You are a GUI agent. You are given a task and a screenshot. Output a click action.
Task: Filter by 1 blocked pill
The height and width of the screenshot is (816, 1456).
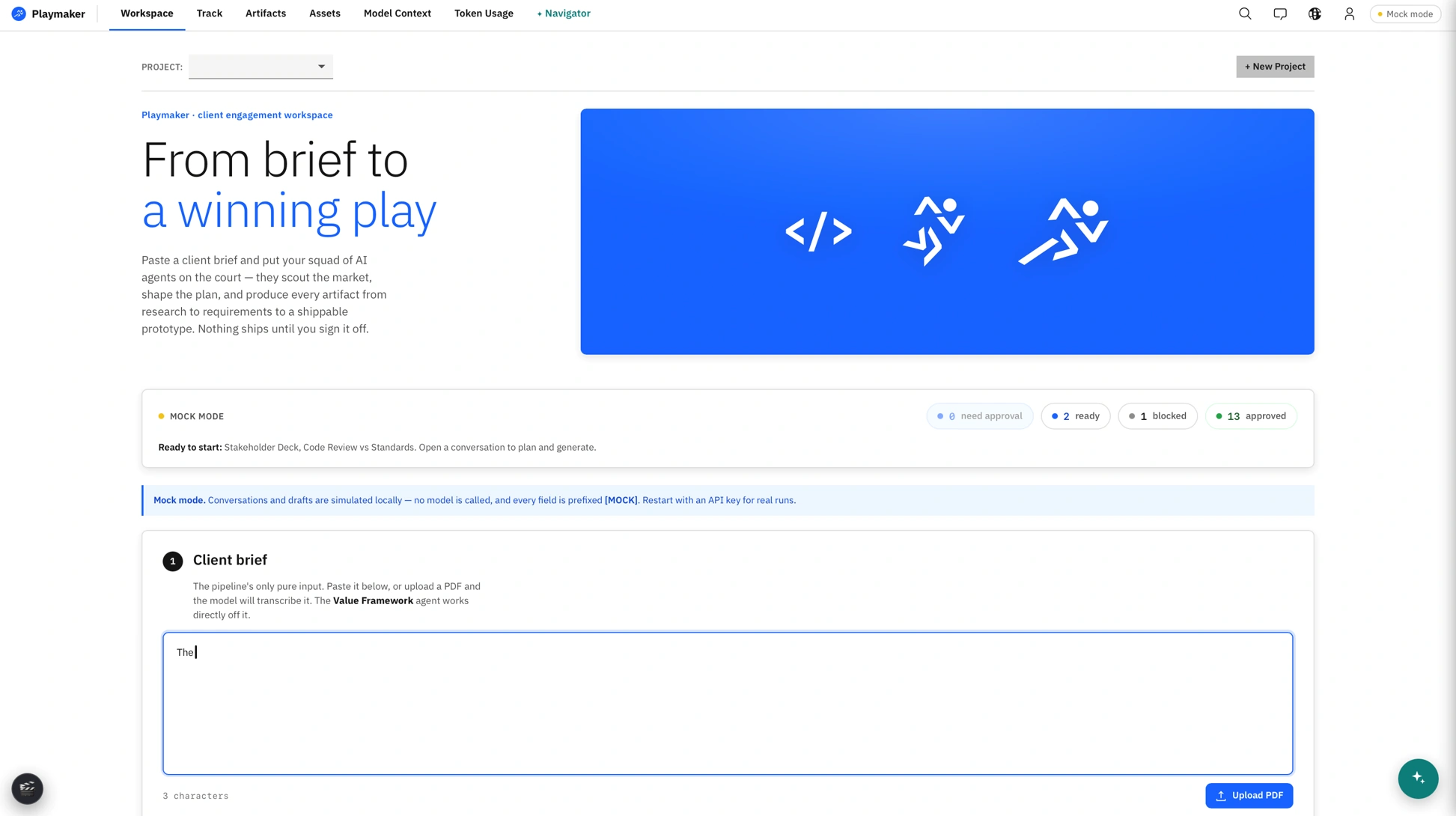1157,416
